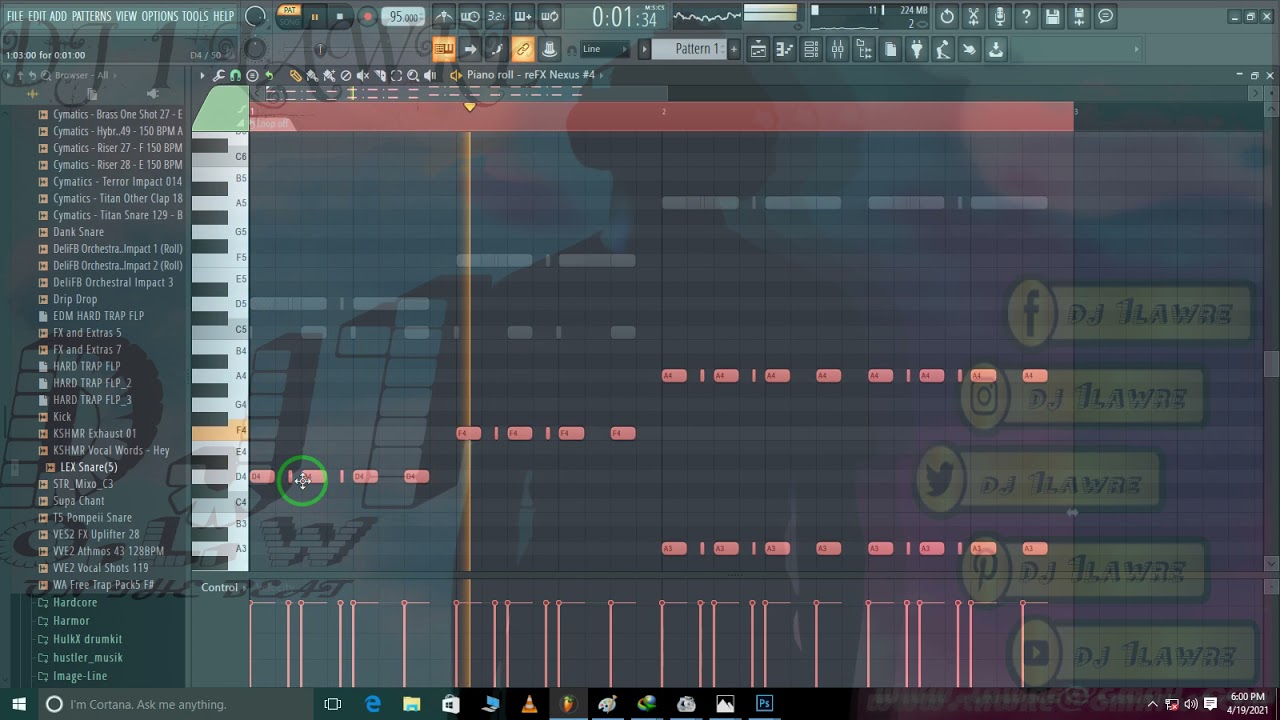Open the tempo tapper icon

[943, 49]
